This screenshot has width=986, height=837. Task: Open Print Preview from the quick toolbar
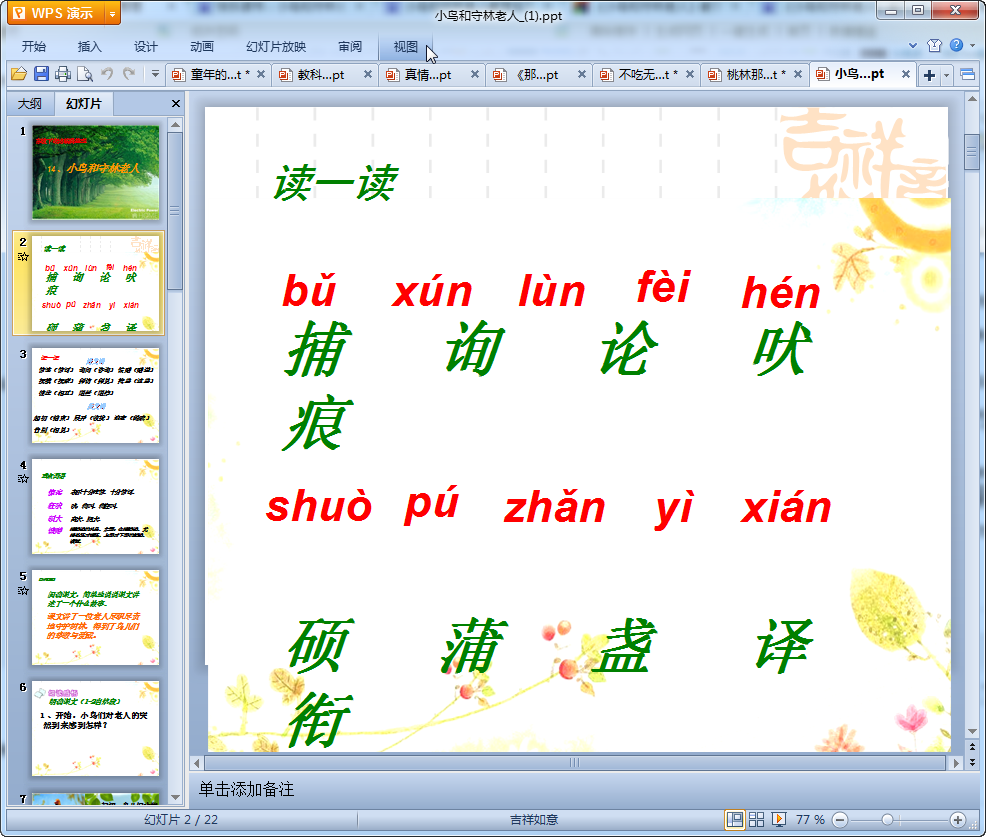pos(84,74)
